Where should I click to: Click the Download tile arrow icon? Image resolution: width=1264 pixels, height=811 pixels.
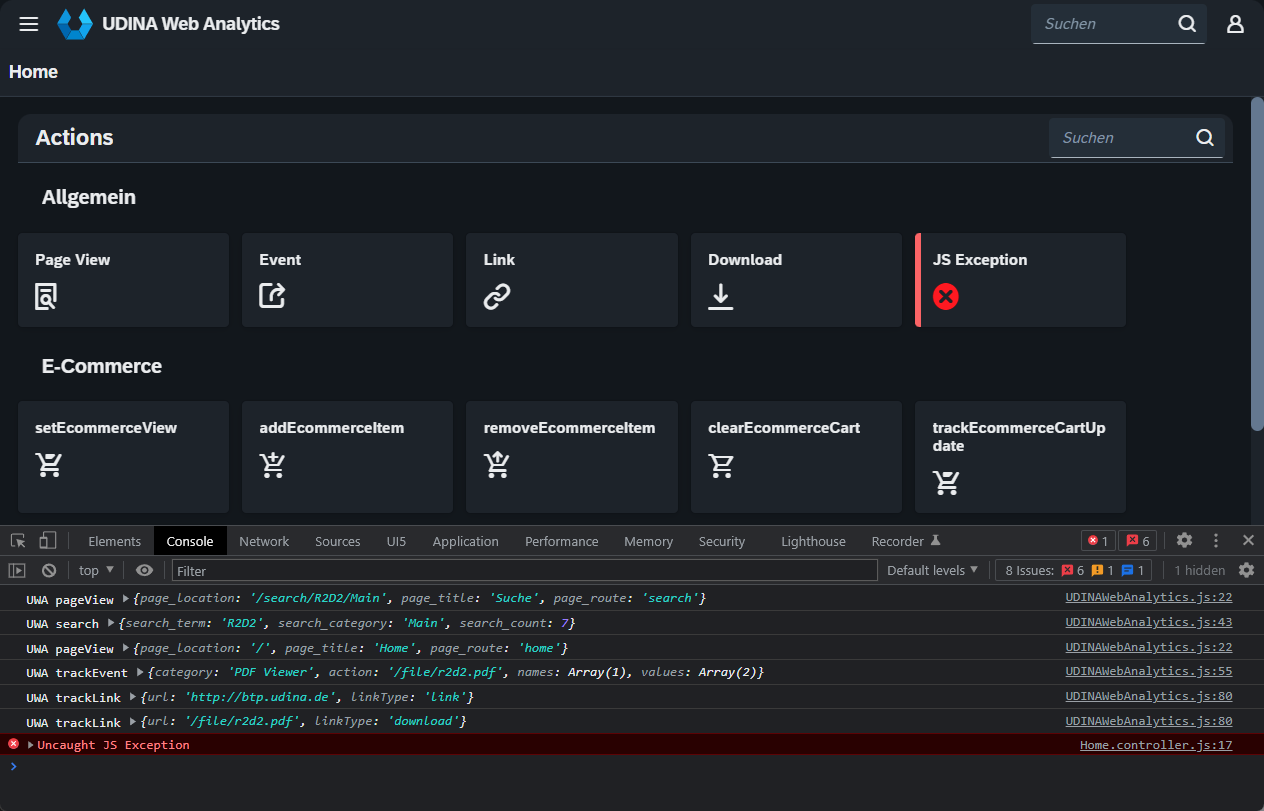(720, 296)
